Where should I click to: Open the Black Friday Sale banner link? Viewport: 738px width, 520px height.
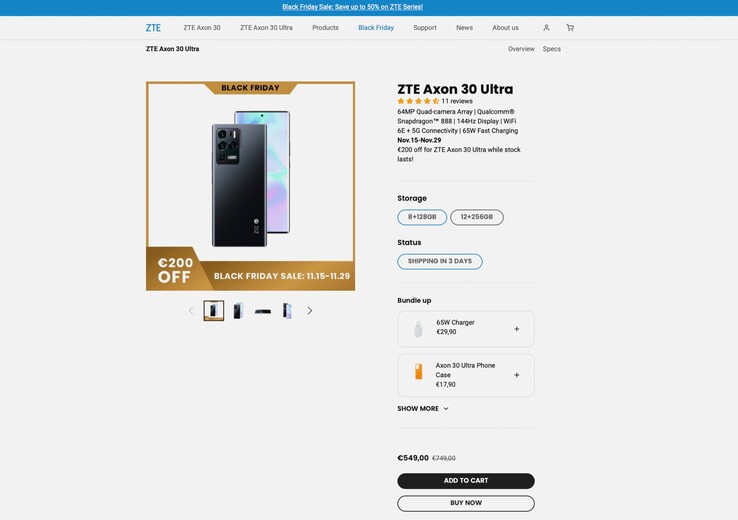[352, 7]
